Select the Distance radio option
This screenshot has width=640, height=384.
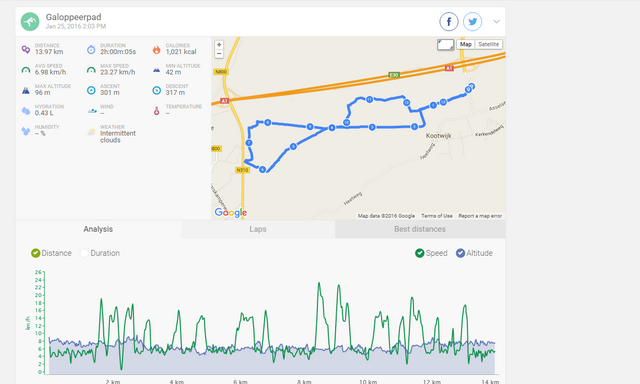[36, 253]
